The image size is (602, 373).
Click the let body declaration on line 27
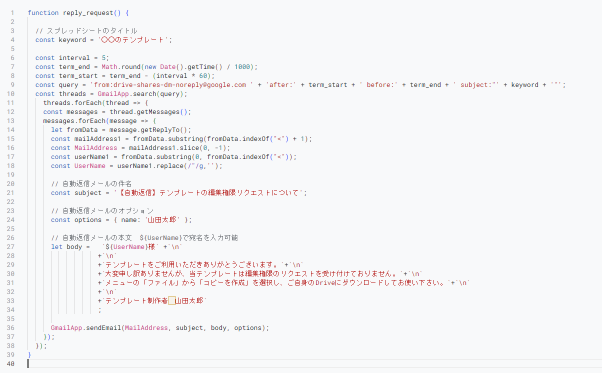[x=66, y=247]
